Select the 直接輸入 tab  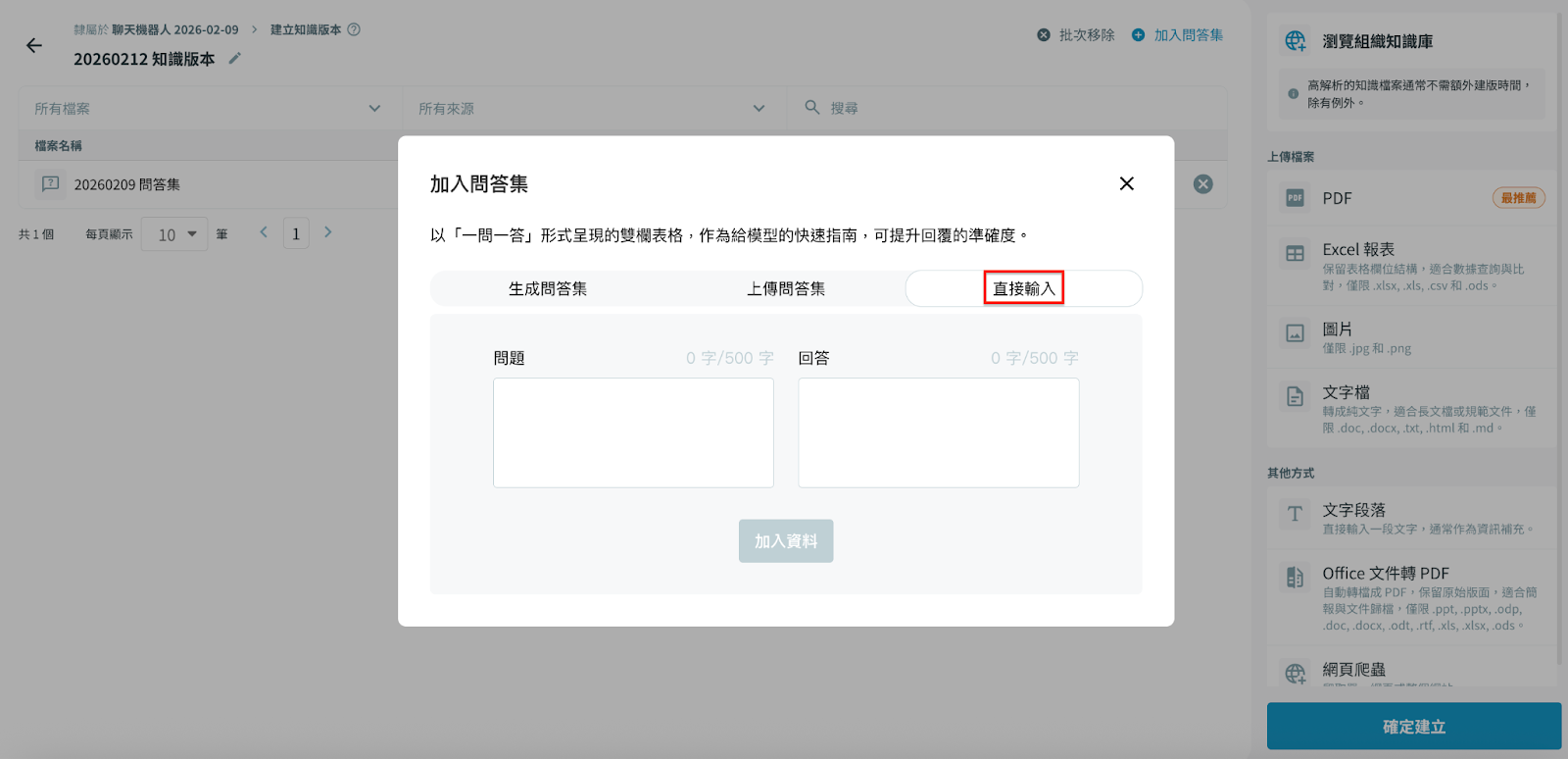[1023, 289]
